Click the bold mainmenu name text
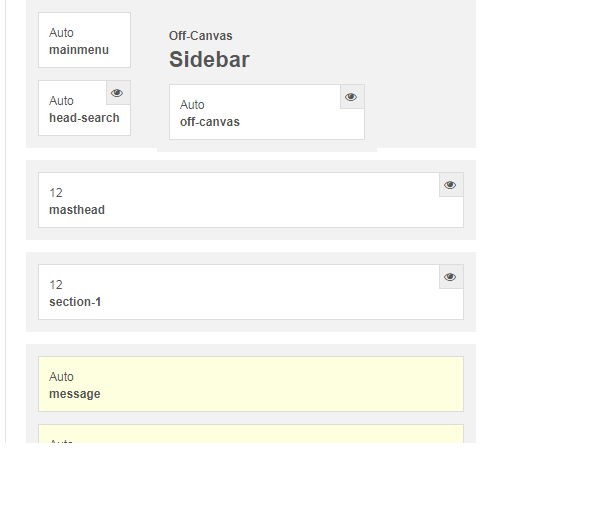The height and width of the screenshot is (530, 600). 79,49
